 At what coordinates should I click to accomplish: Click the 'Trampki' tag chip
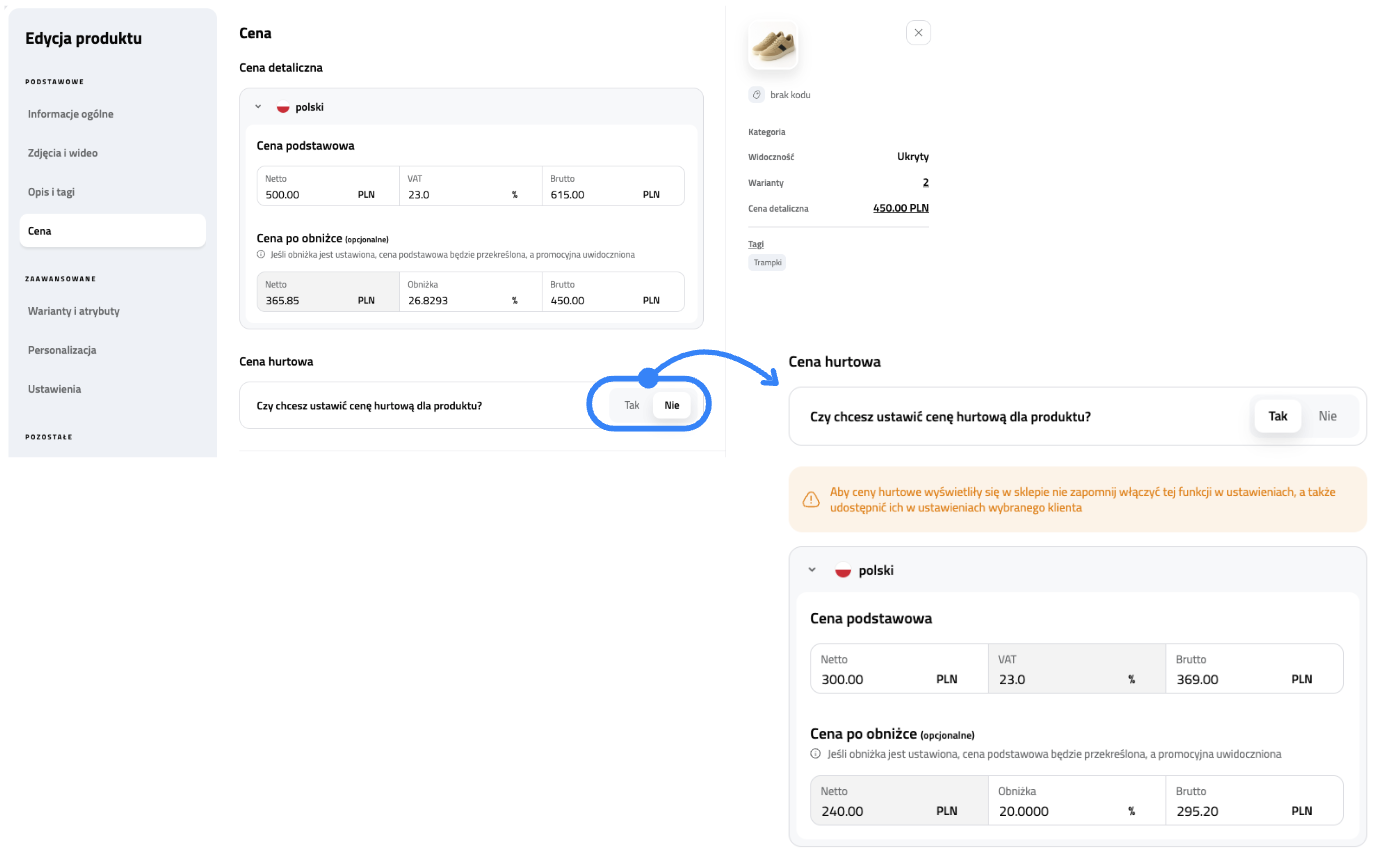pyautogui.click(x=766, y=262)
